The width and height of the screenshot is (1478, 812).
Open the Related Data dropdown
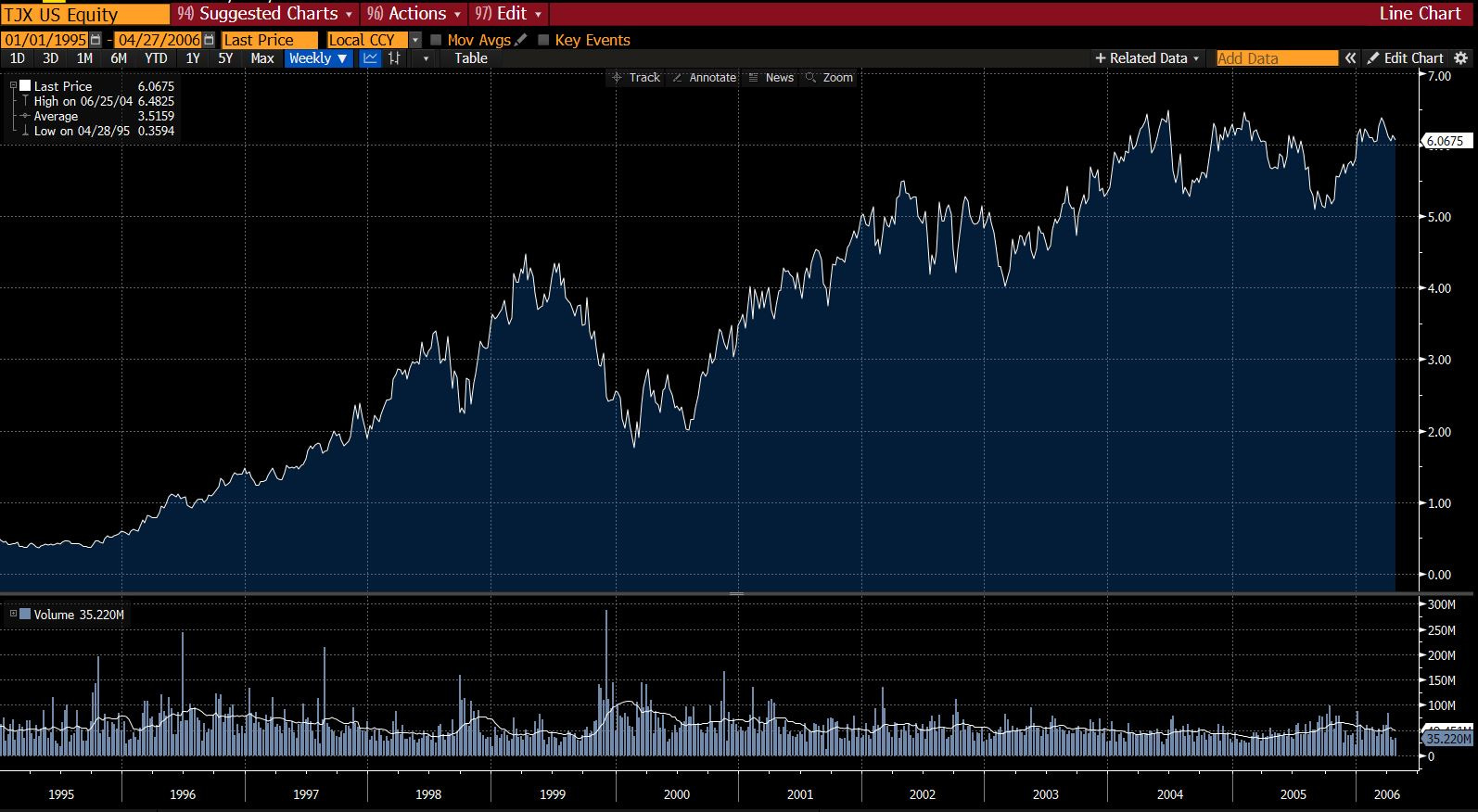(x=1147, y=58)
